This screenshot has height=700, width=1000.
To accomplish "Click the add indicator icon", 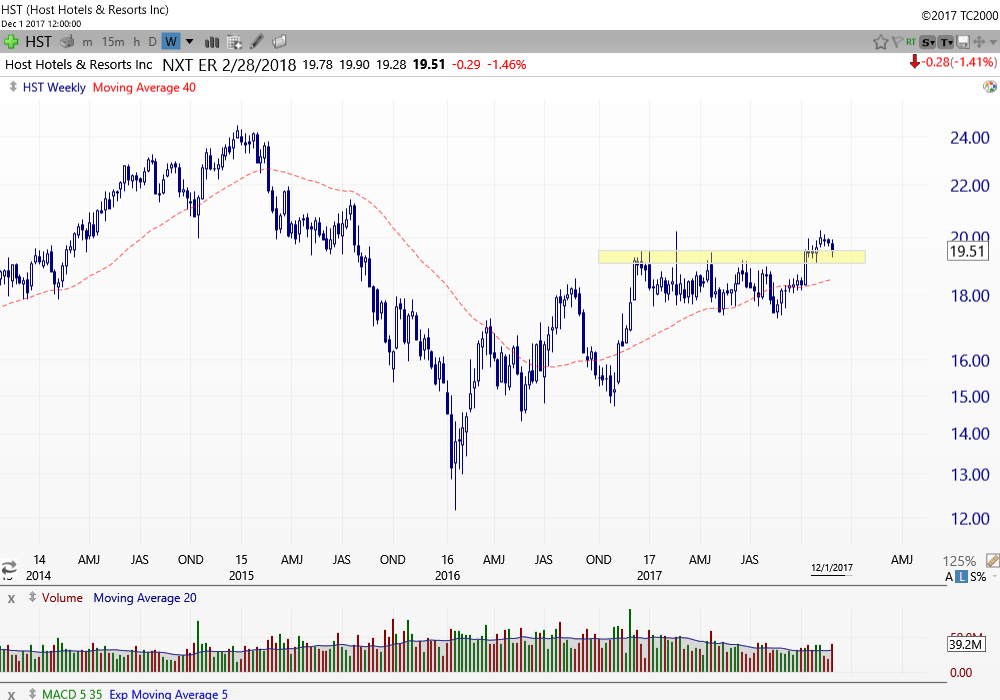I will click(235, 41).
